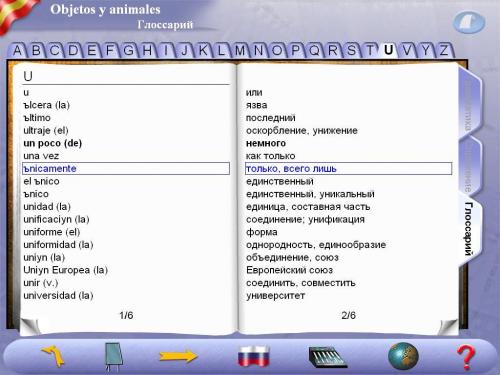
Task: Select letter tab Q
Action: pyautogui.click(x=314, y=51)
